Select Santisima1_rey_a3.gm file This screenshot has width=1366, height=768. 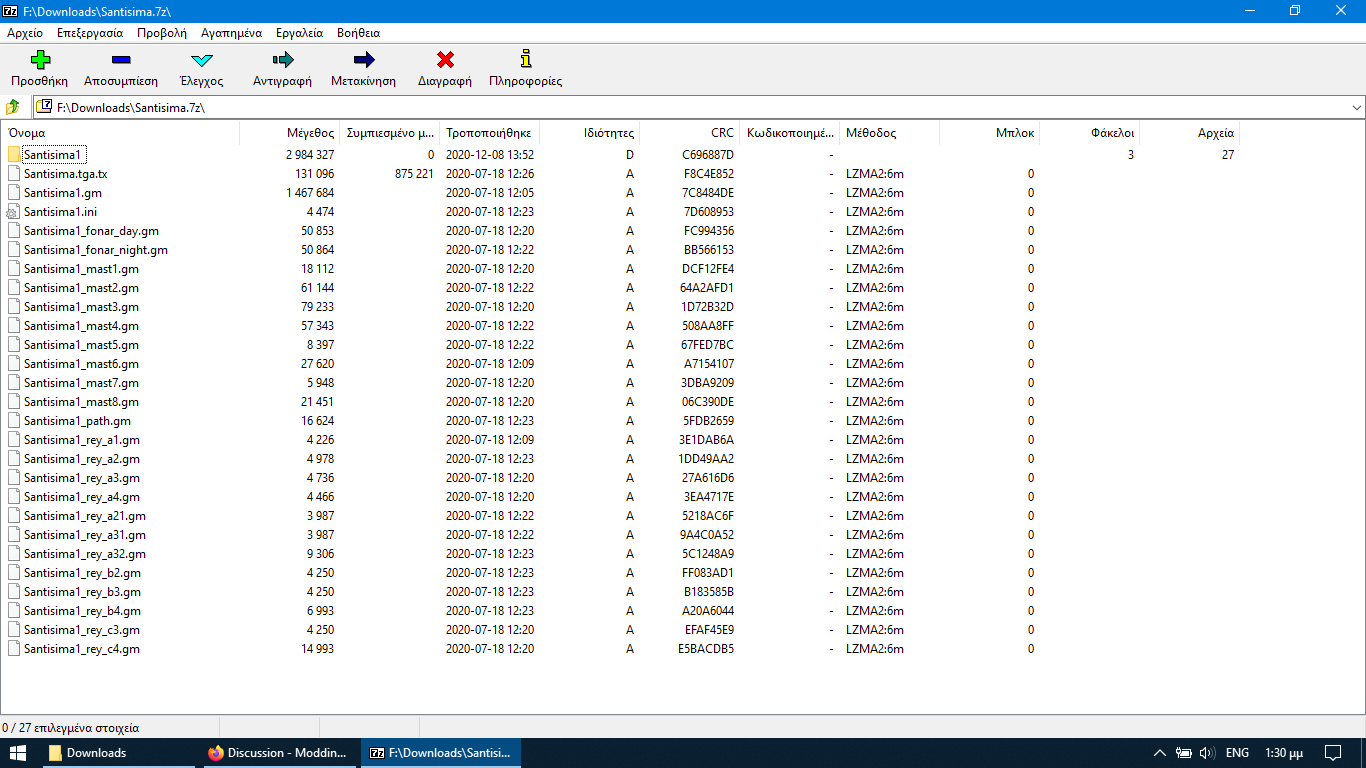82,478
